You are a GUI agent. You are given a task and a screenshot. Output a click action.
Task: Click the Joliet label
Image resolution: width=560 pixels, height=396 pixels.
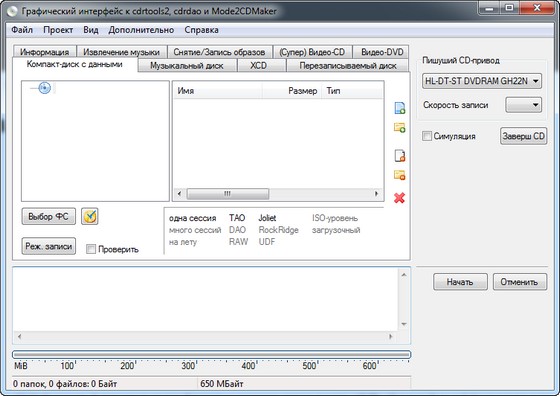pyautogui.click(x=267, y=218)
